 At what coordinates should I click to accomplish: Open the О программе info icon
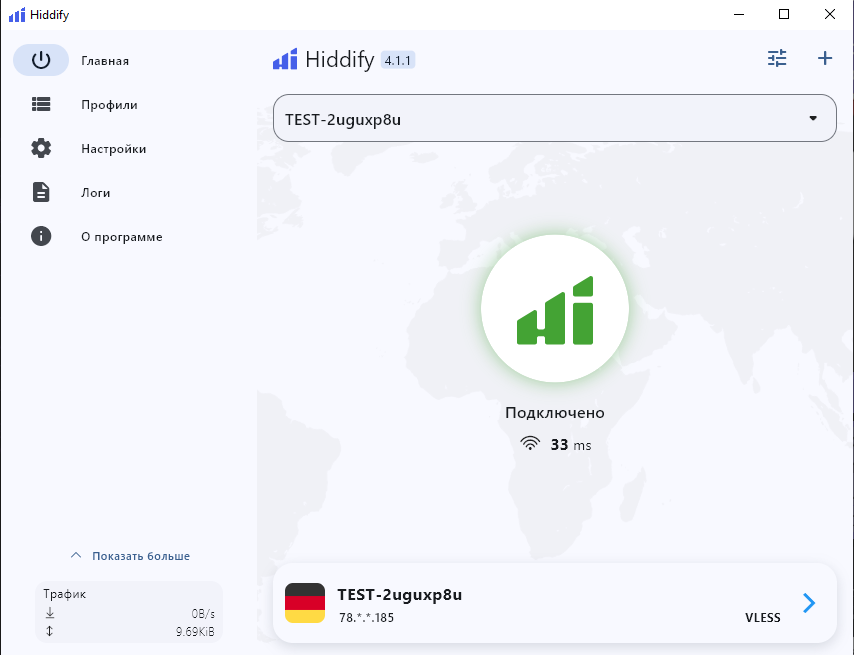(x=41, y=236)
